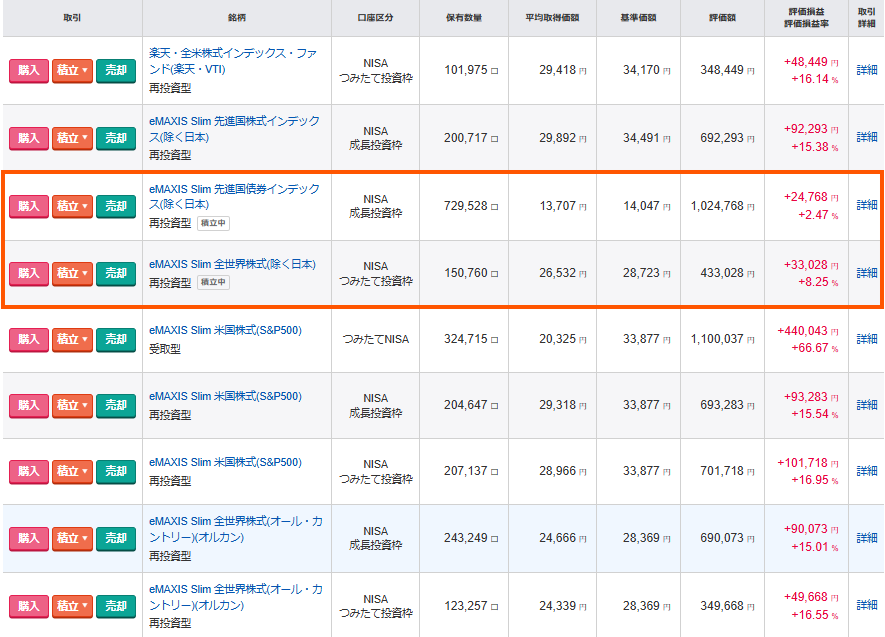Expand 積立 for 全世界株式(除く日本) row
Screen dimensions: 885x637
pos(72,274)
